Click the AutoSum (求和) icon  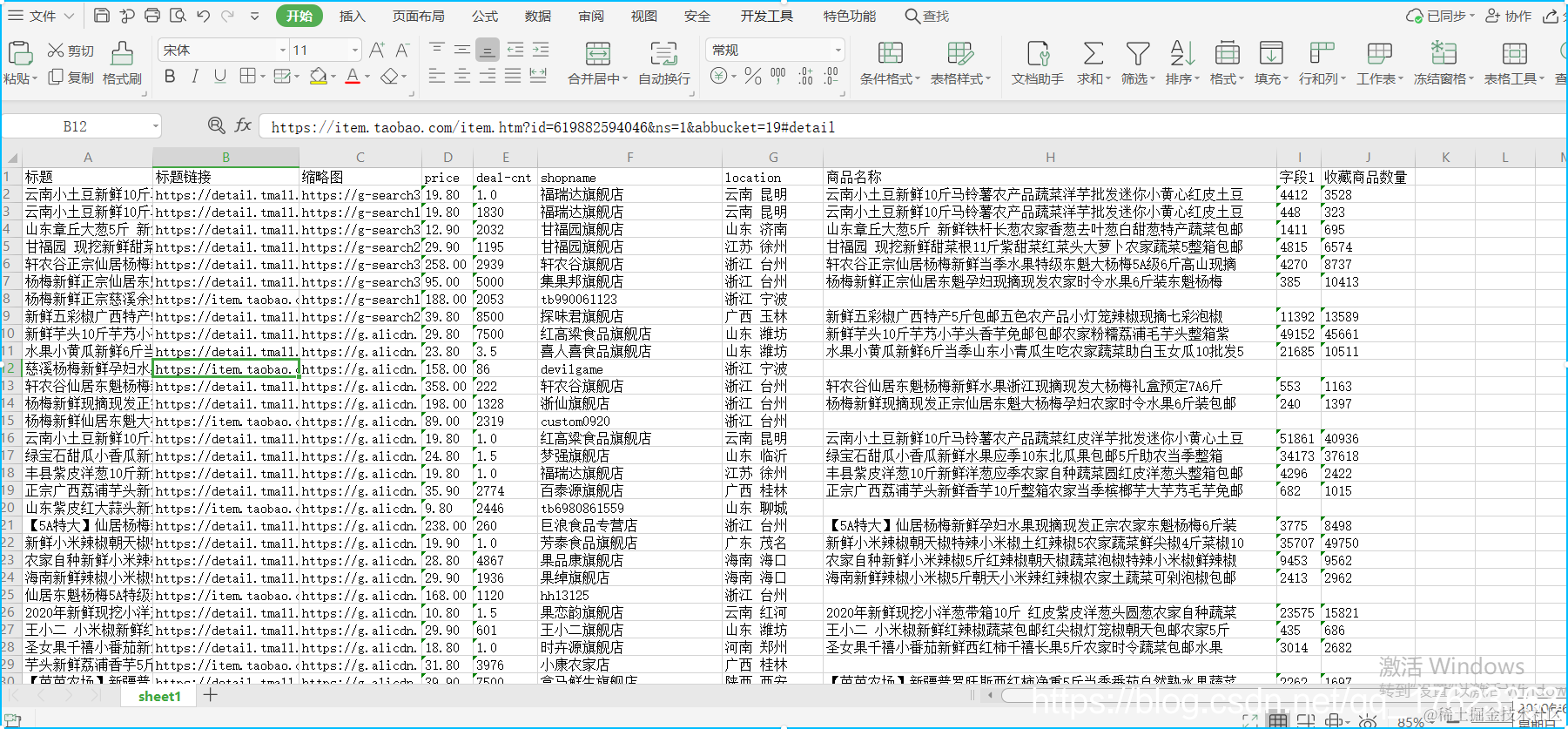(x=1093, y=53)
